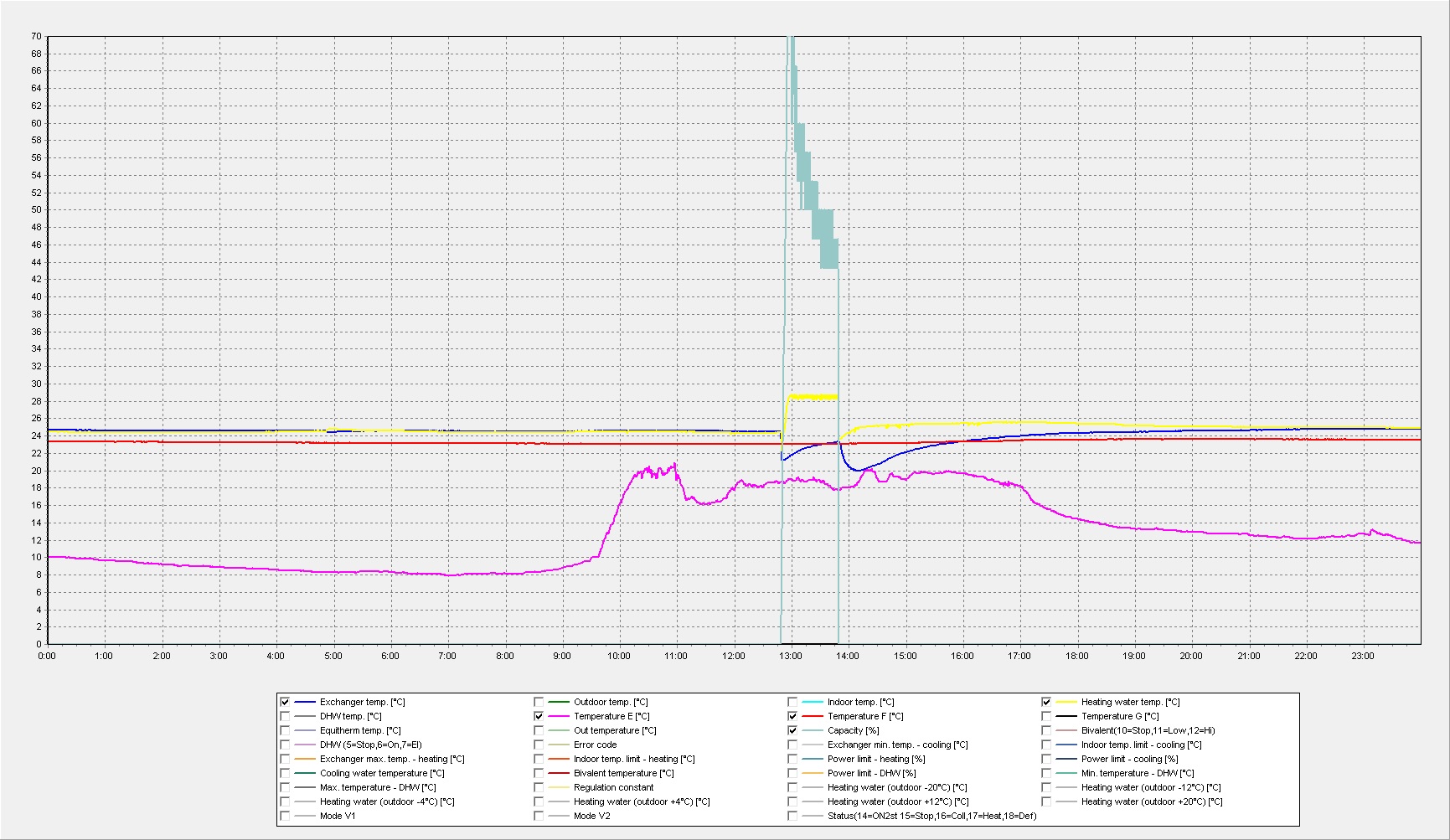
Task: Enable the Mode V1 checkbox
Action: click(x=285, y=816)
